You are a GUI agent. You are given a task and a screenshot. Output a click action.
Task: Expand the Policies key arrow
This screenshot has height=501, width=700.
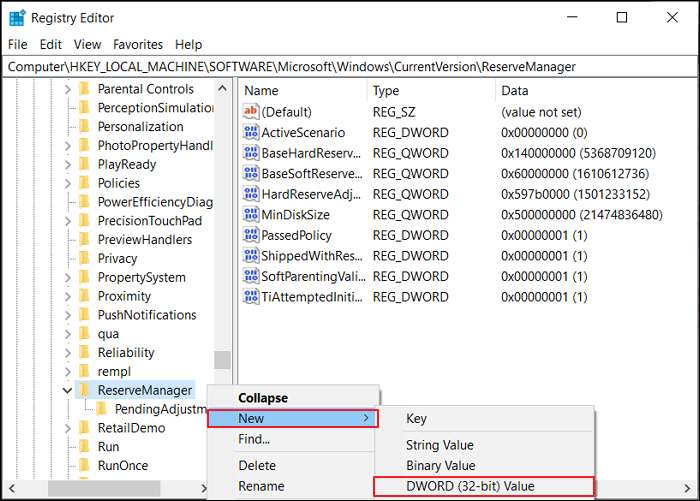(x=67, y=183)
